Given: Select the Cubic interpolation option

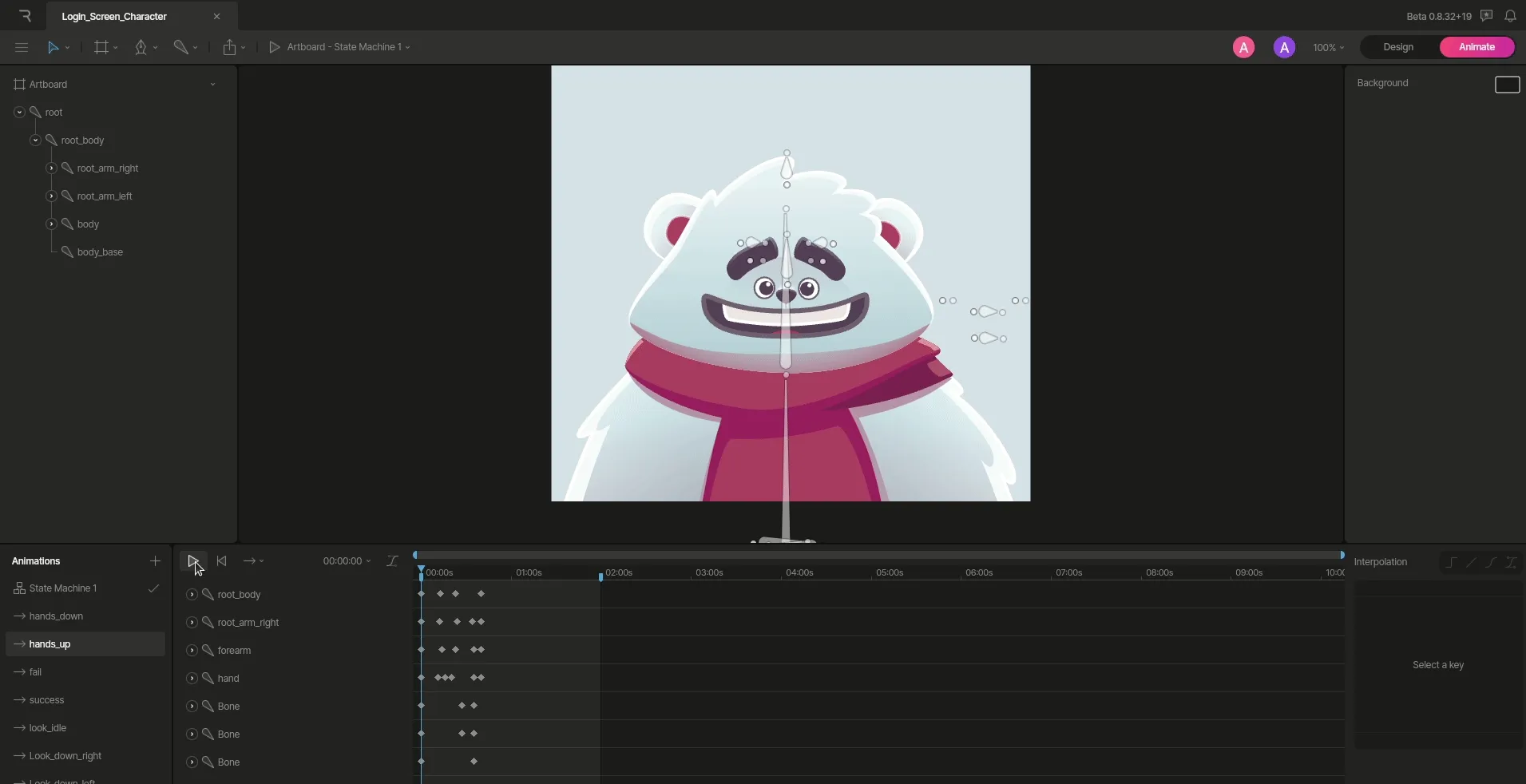Looking at the screenshot, I should tap(1490, 562).
